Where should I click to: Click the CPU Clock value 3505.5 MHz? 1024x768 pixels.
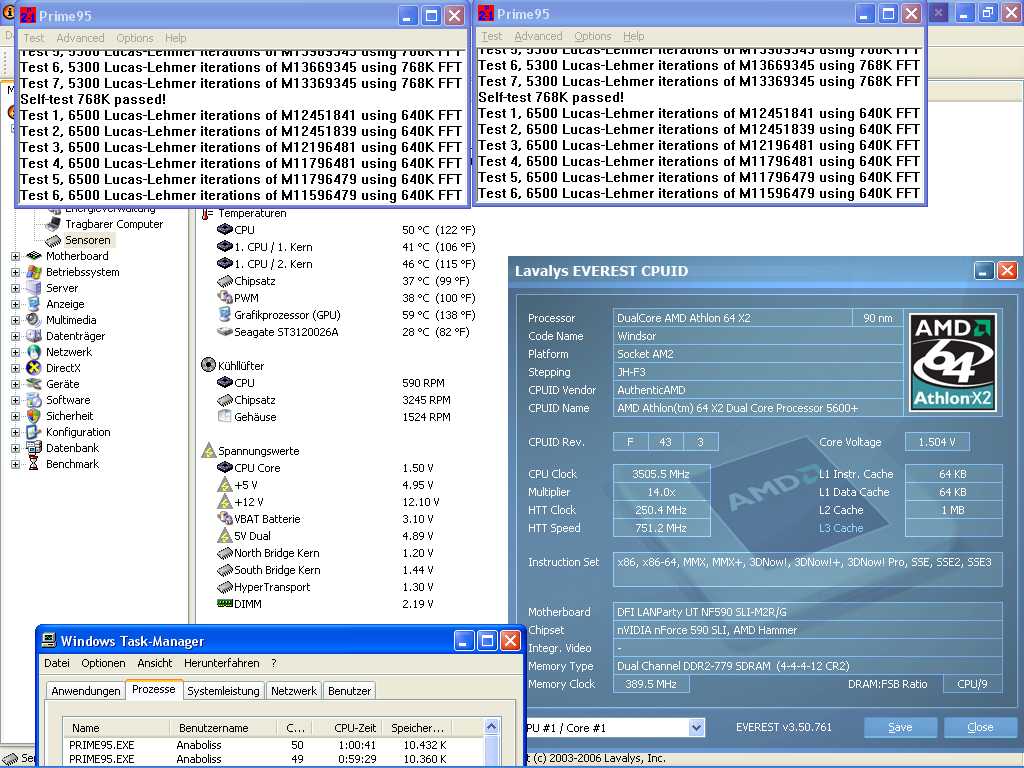point(661,474)
